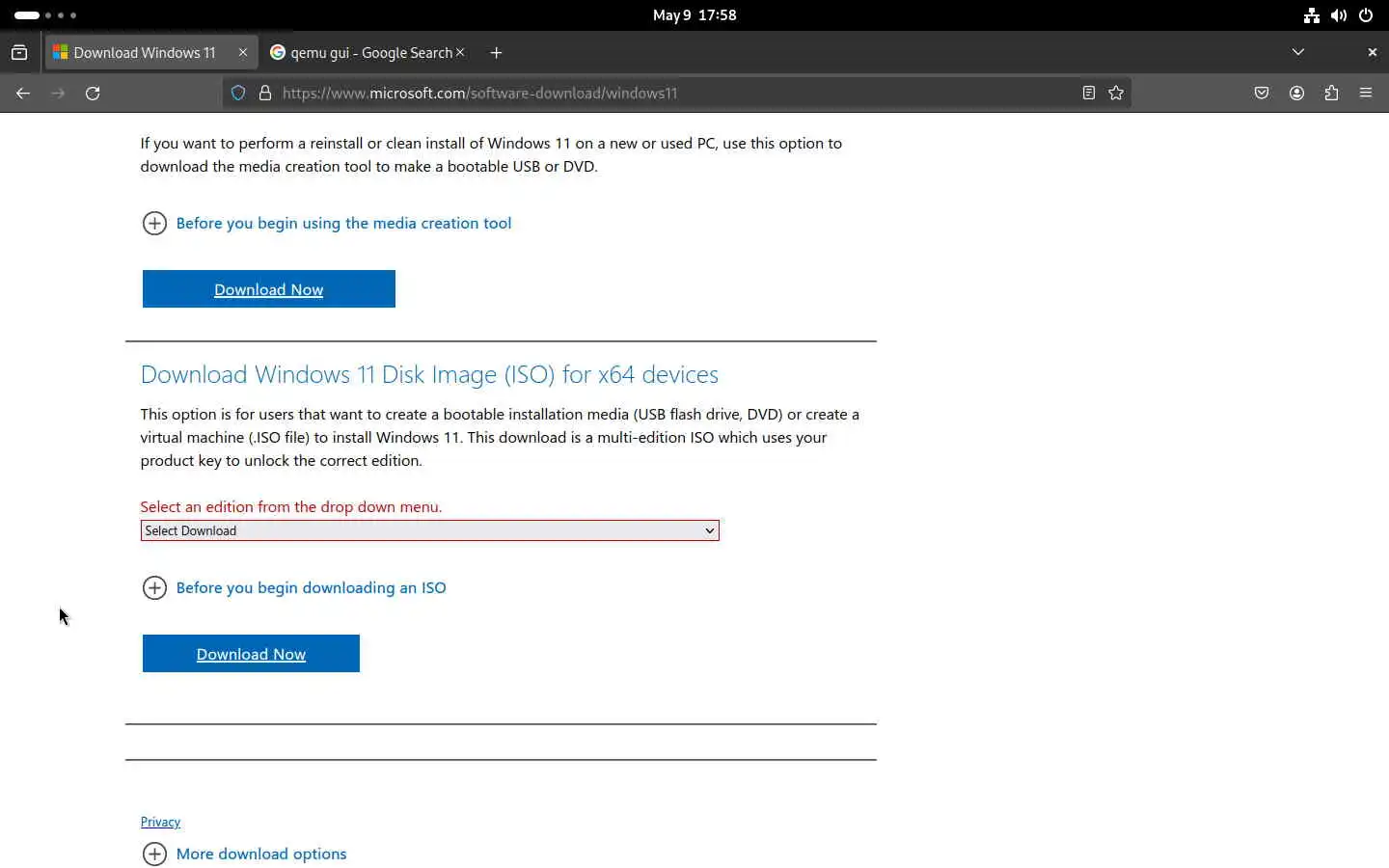This screenshot has height=868, width=1389.
Task: Click the forward navigation arrow
Action: (58, 94)
